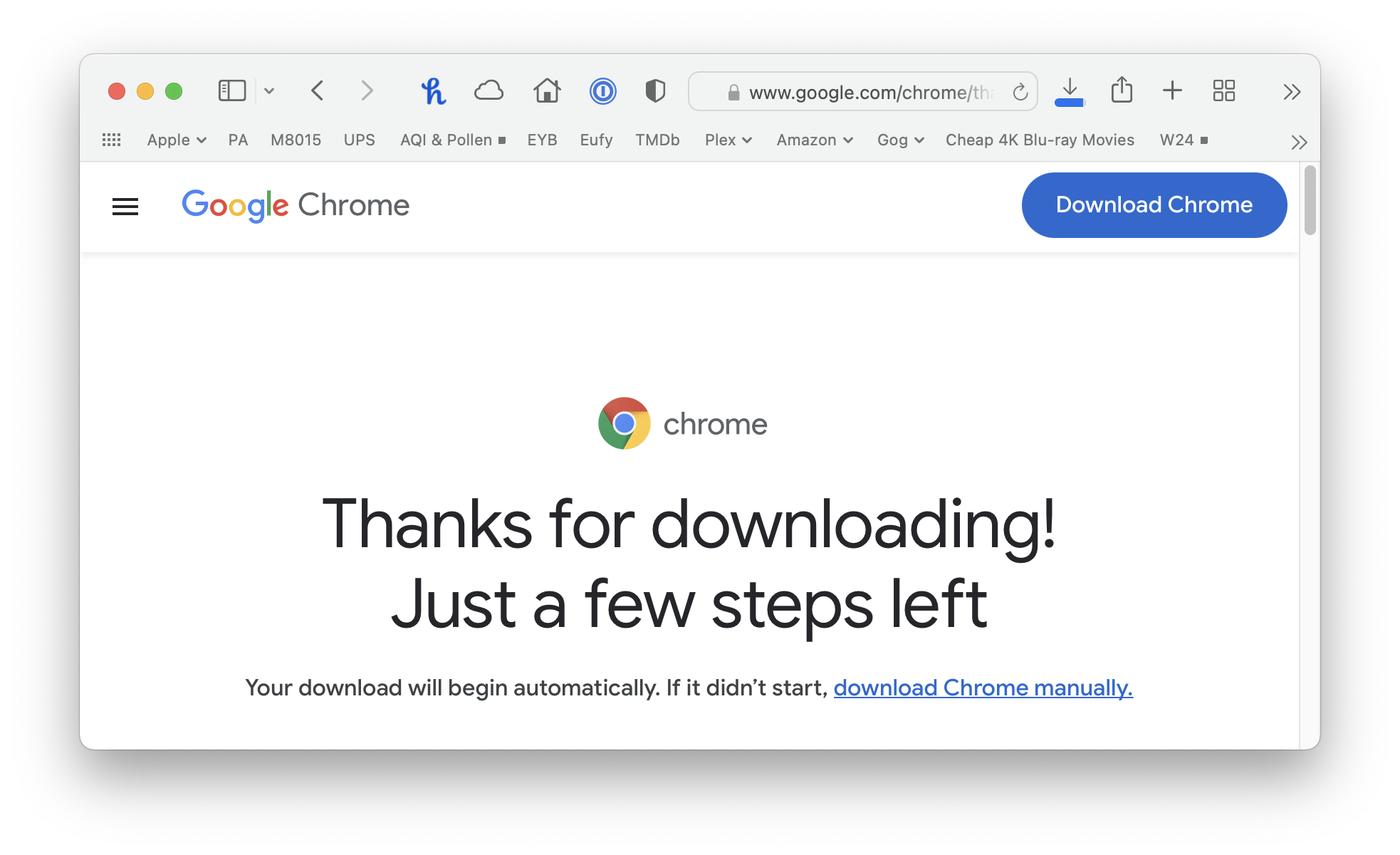This screenshot has height=855, width=1400.
Task: Open the 1Password extension
Action: [x=602, y=91]
